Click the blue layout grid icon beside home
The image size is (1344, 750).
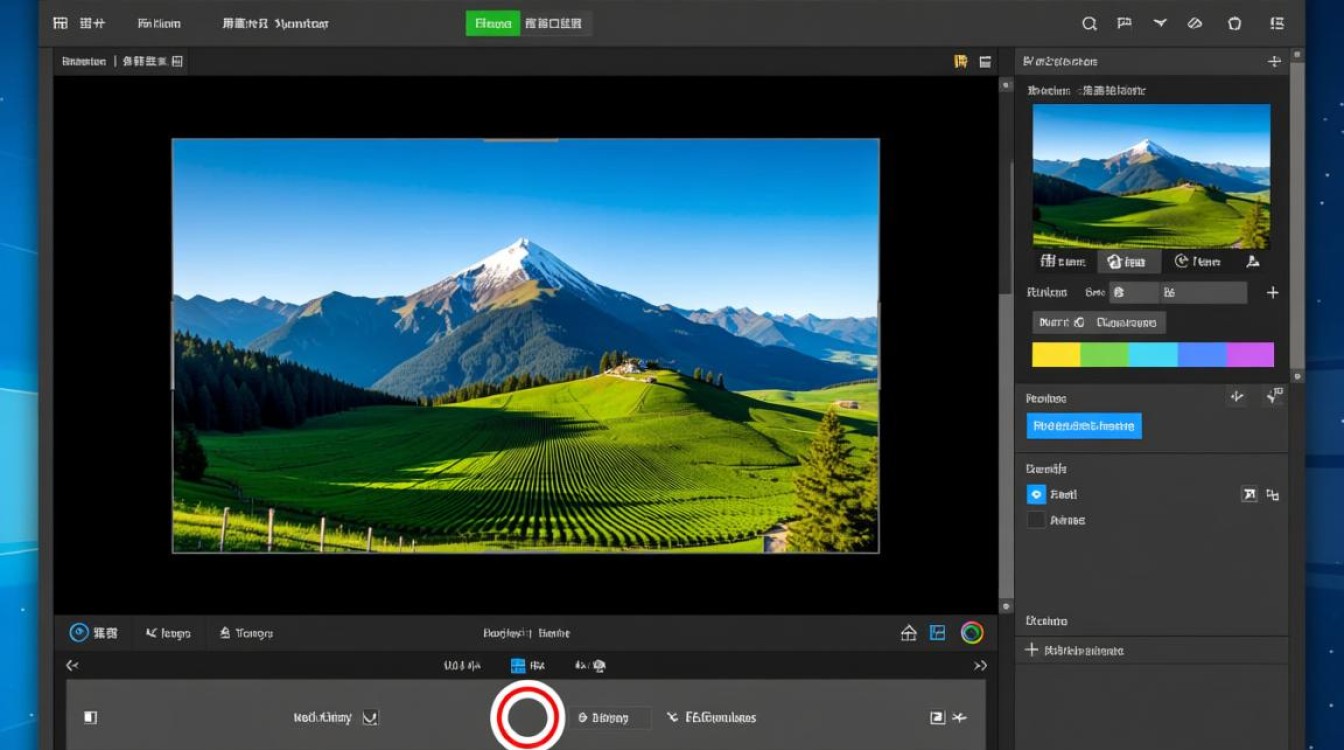click(938, 632)
